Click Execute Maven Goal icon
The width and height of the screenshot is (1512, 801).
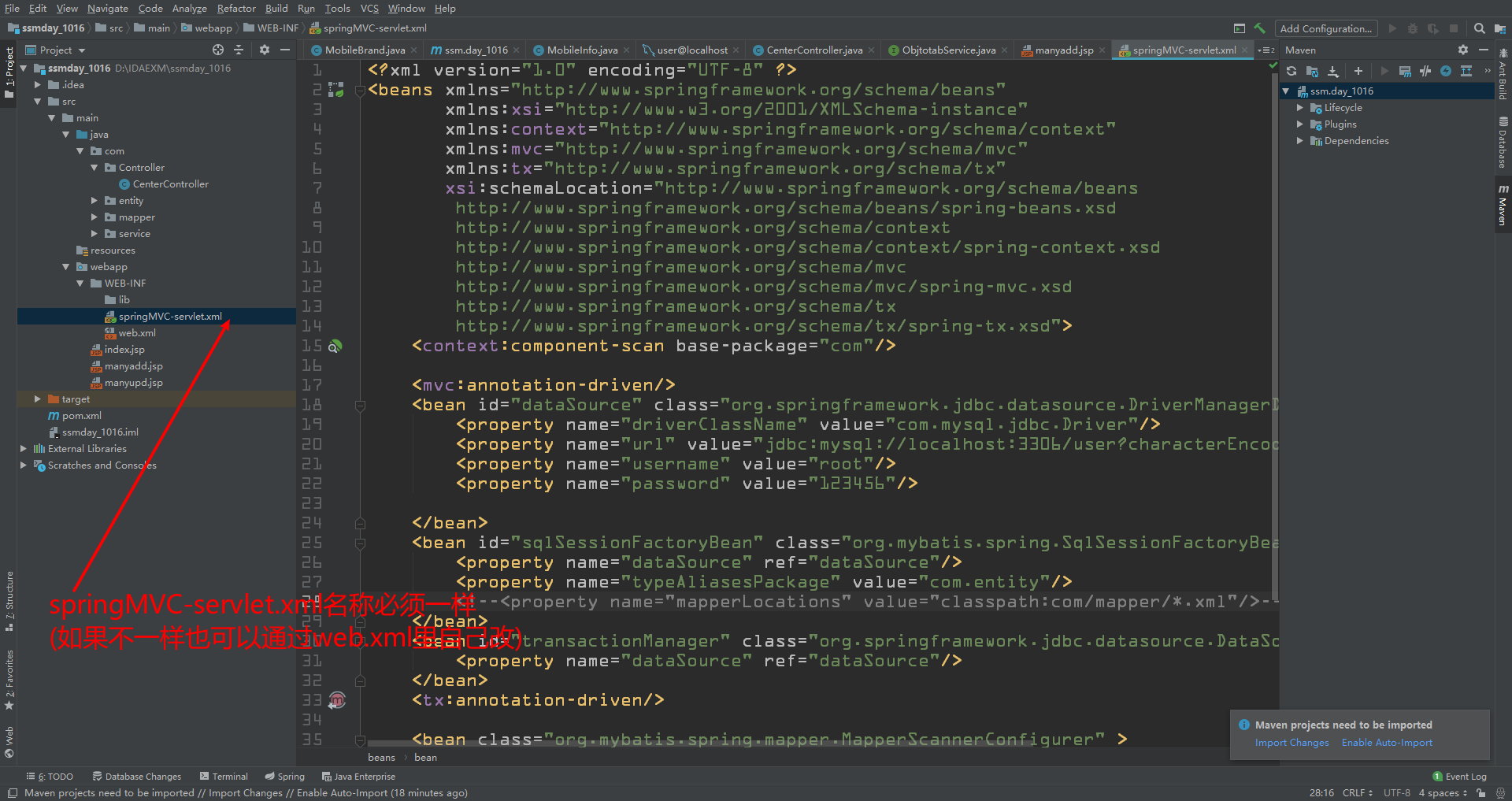click(1405, 71)
